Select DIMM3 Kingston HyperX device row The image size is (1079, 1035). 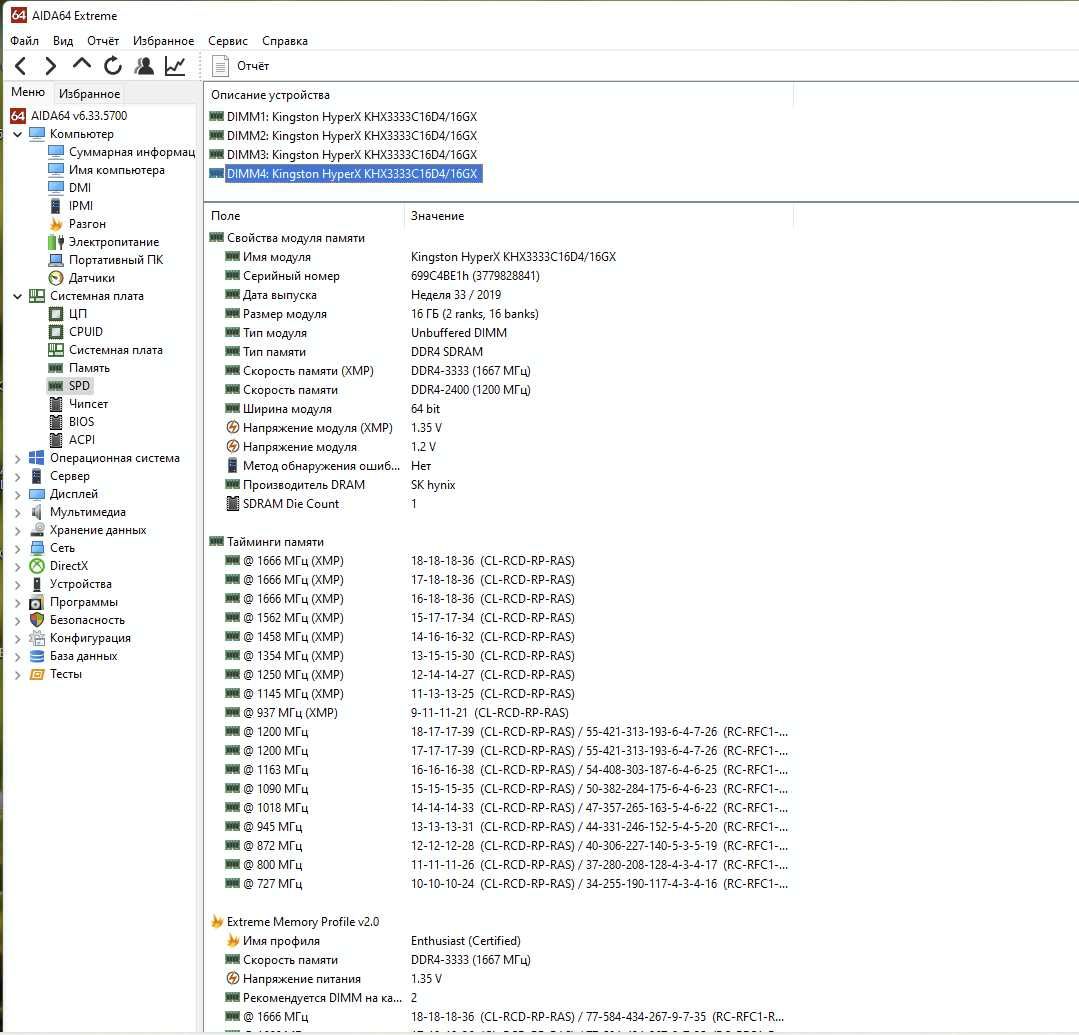coord(343,155)
